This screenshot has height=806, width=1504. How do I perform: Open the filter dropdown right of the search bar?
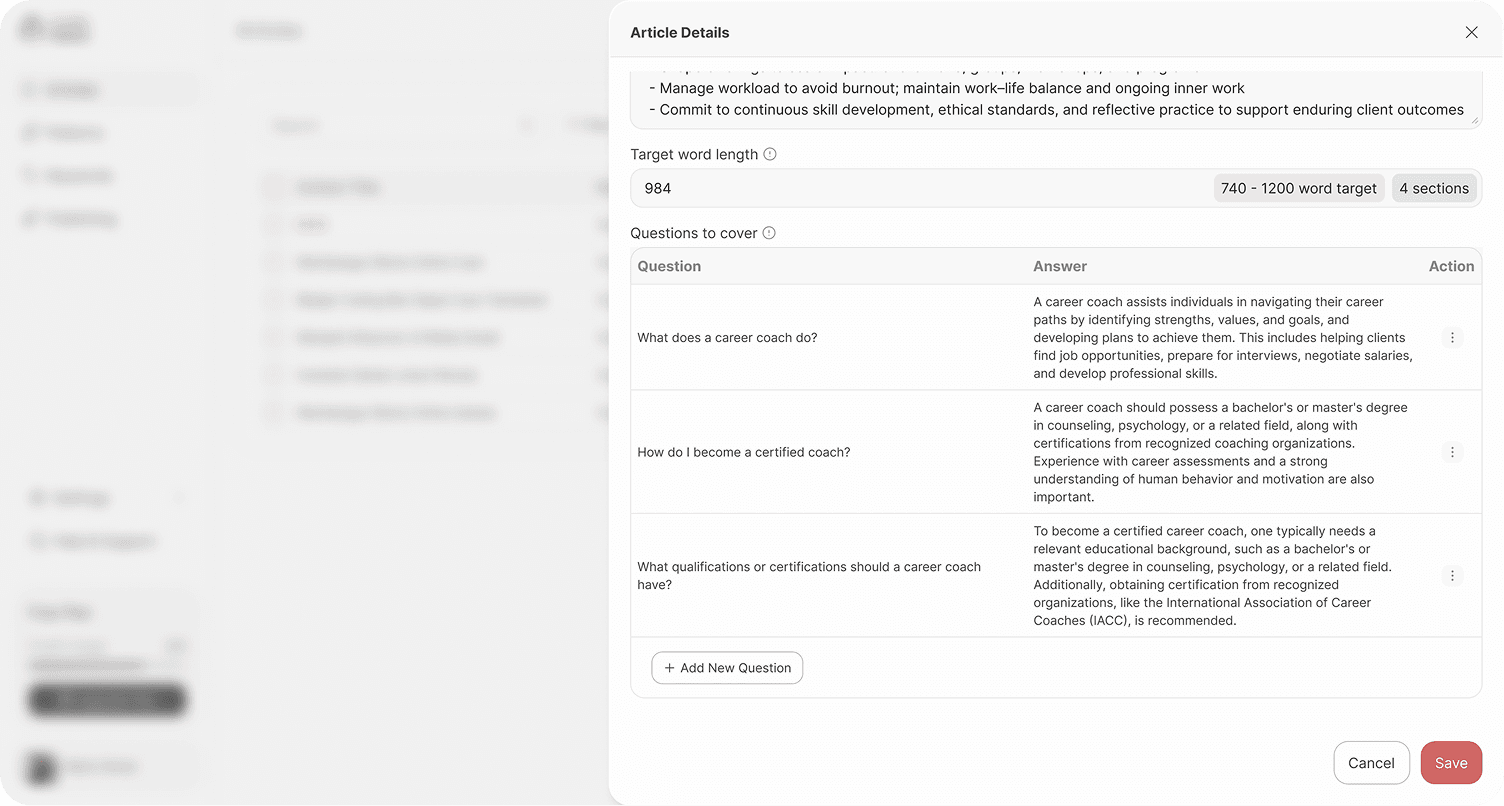click(588, 125)
